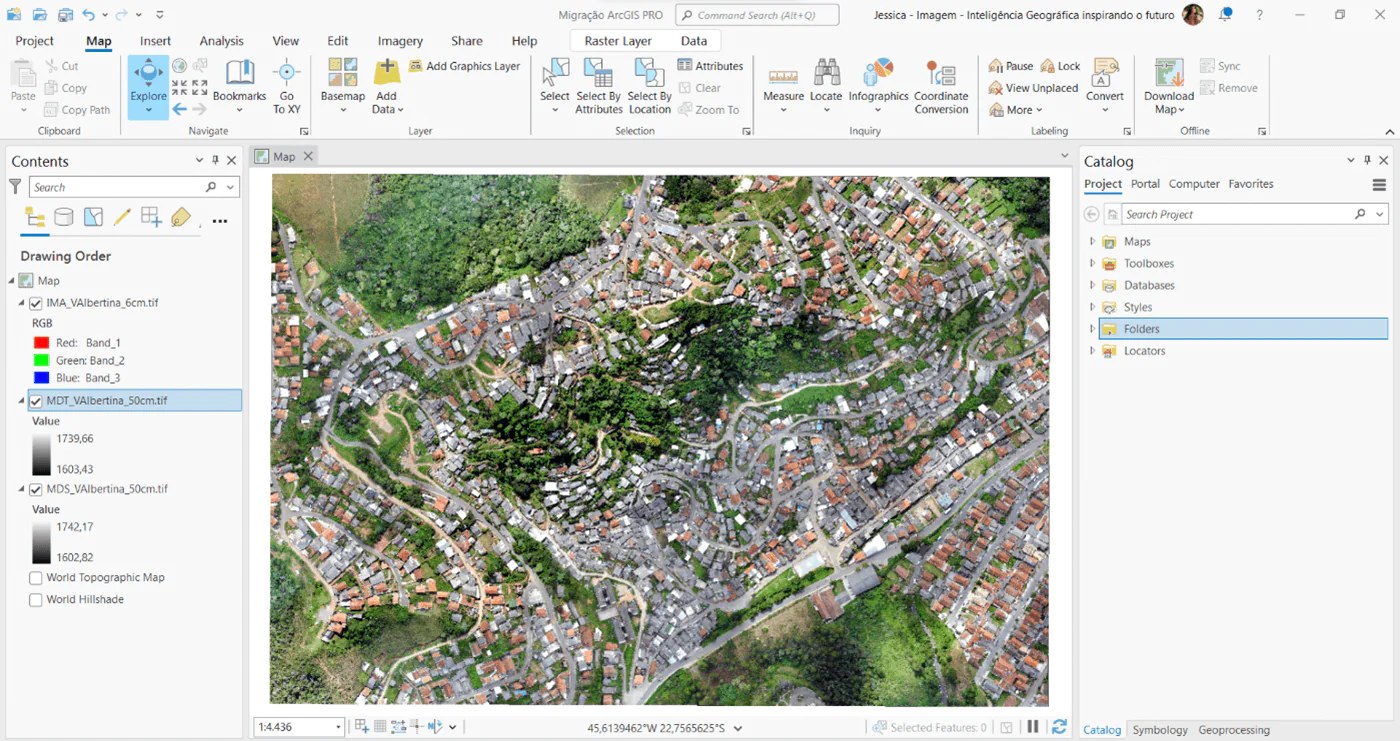Click the red Band_1 color swatch
This screenshot has height=741, width=1400.
(x=41, y=343)
